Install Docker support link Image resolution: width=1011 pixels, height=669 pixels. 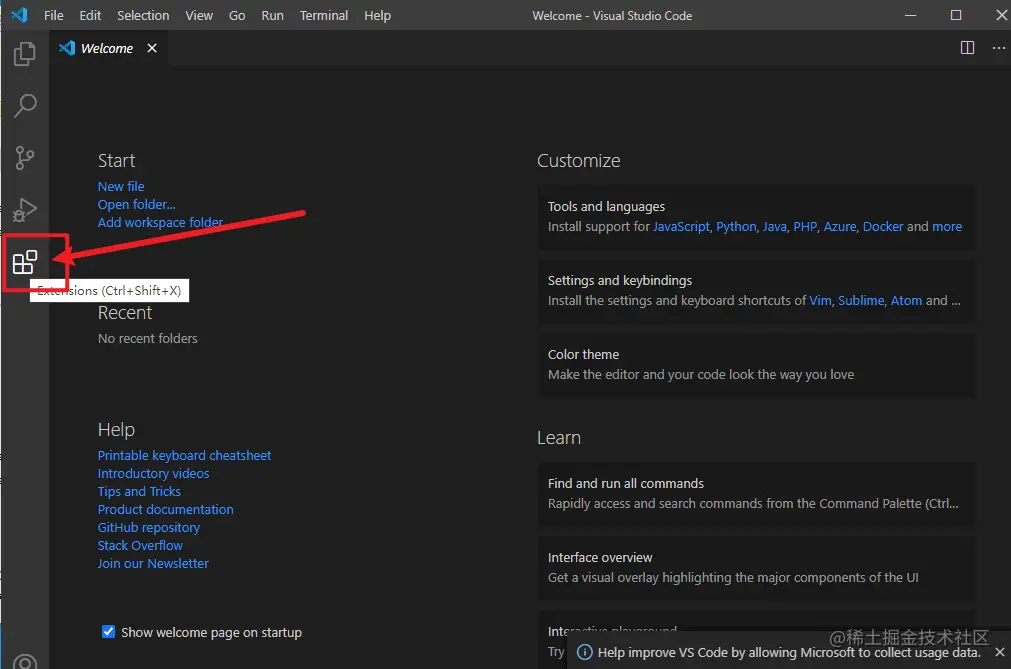883,226
